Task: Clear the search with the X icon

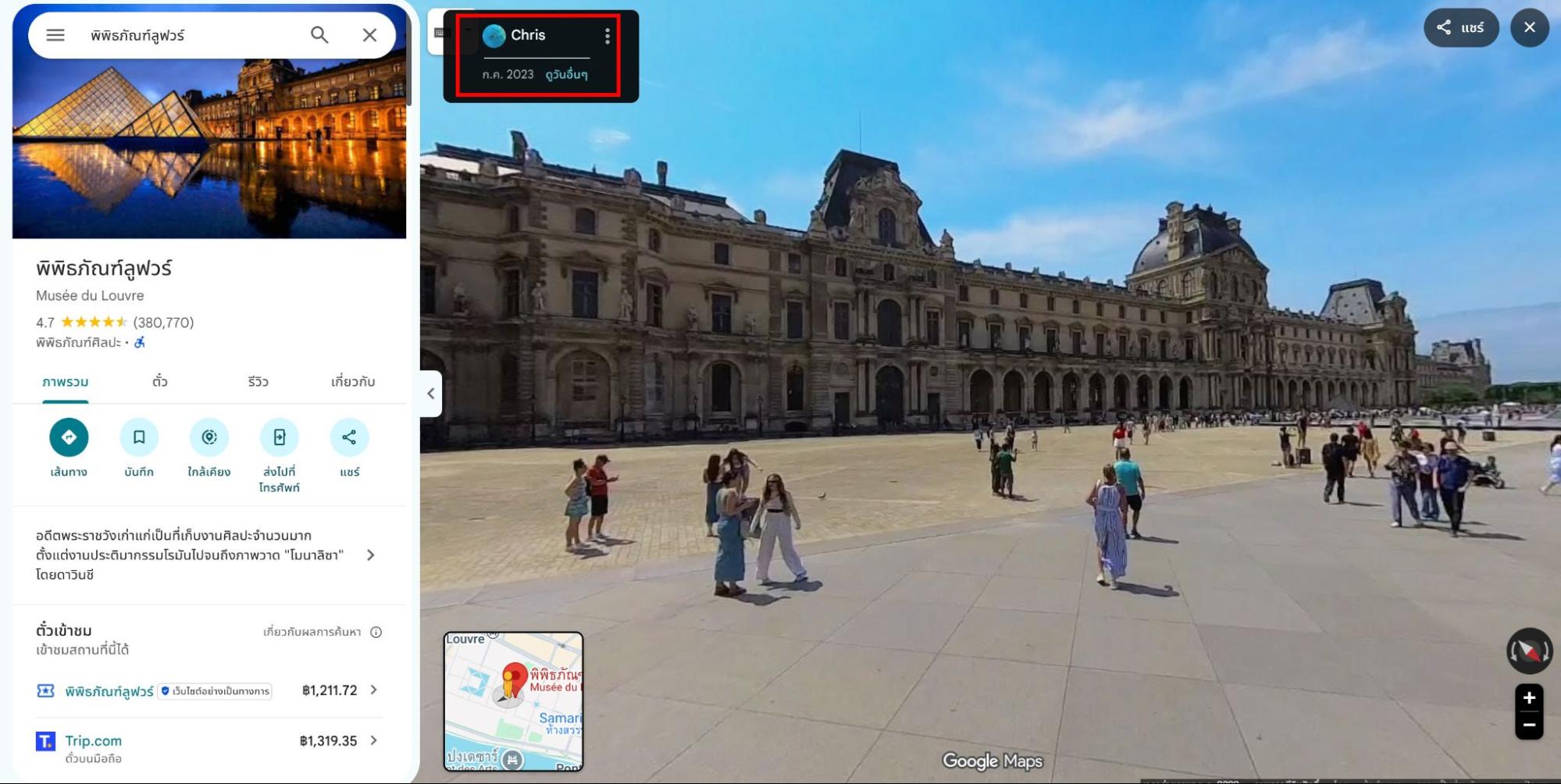Action: coord(370,35)
